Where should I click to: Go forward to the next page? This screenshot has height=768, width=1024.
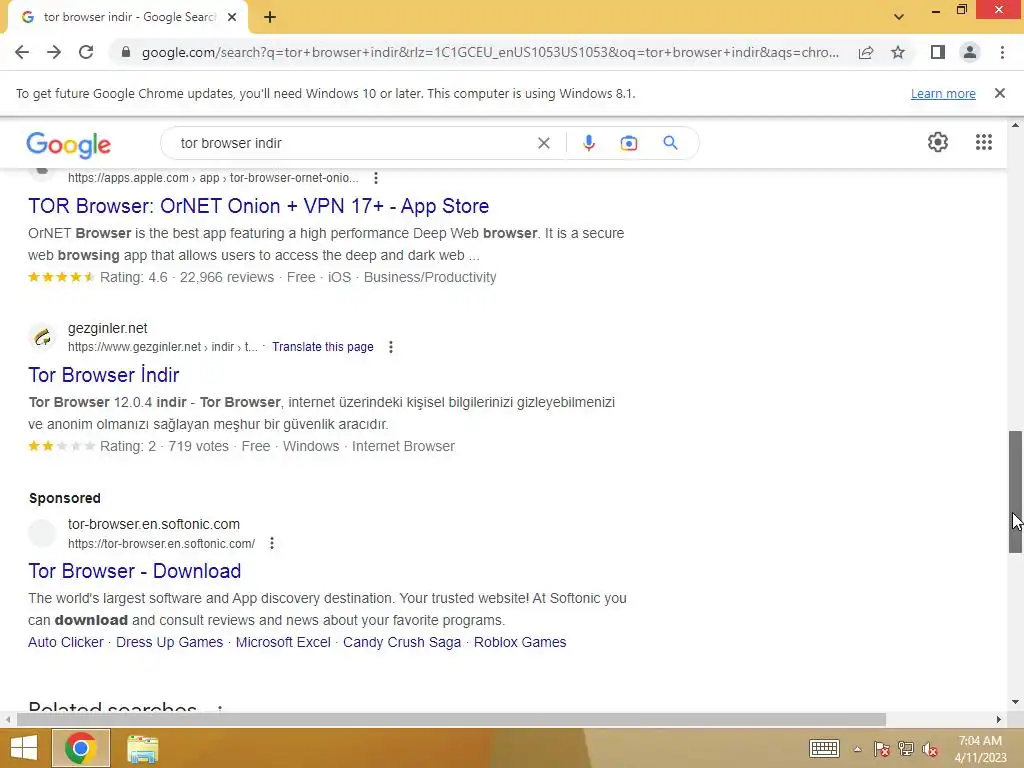coord(54,52)
